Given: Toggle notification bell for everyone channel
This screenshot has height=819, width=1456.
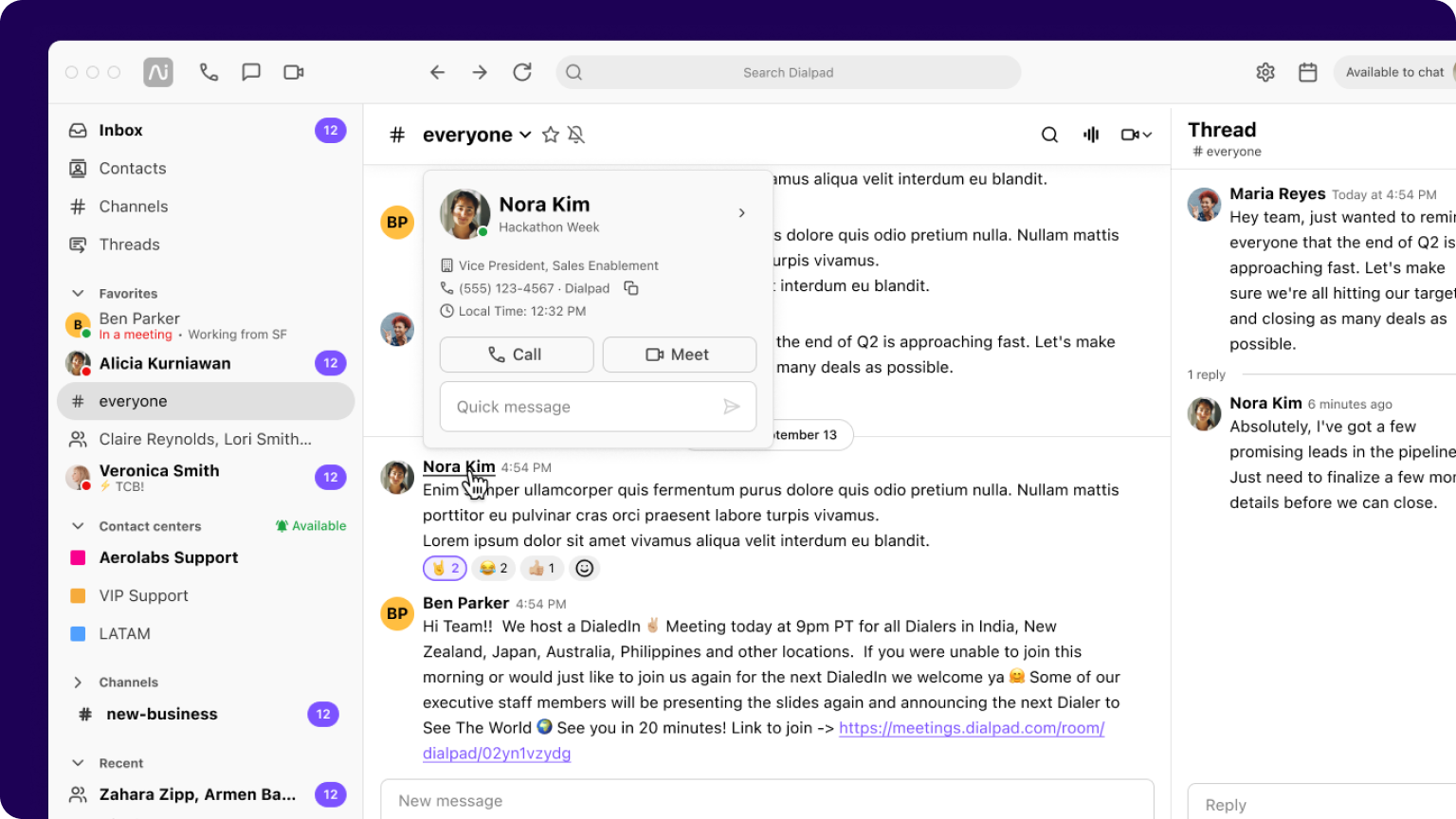Looking at the screenshot, I should click(x=576, y=135).
